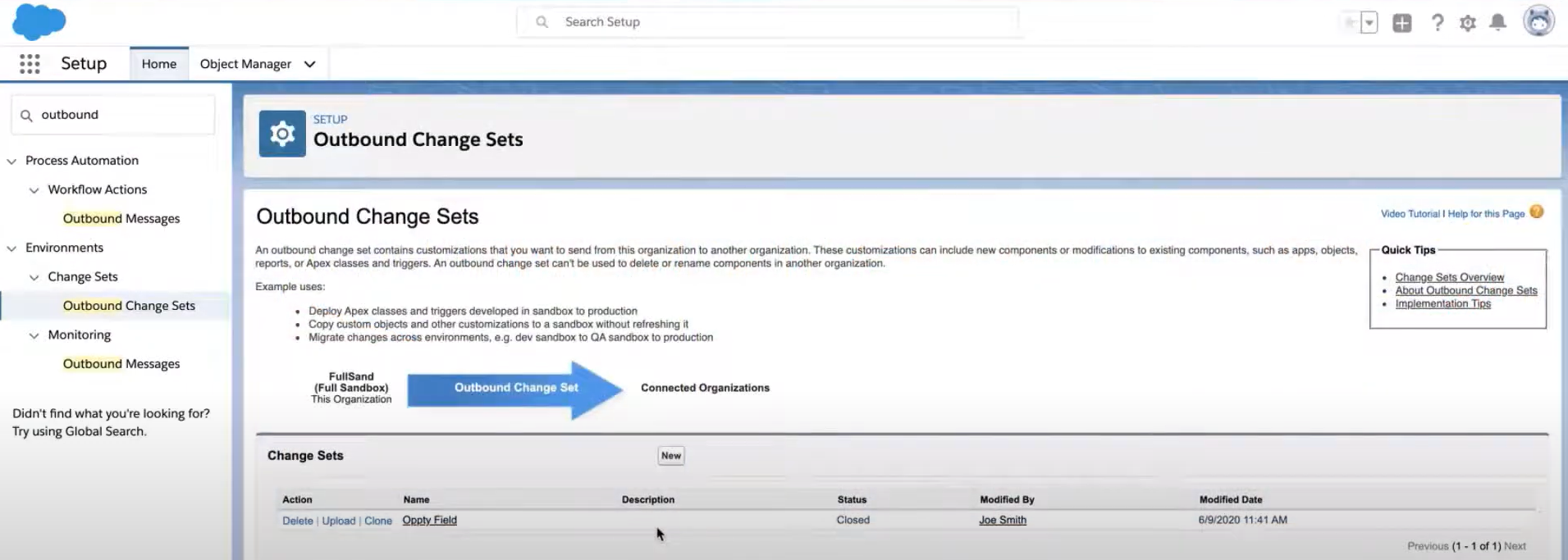Click the Salesforce cloud logo

tap(39, 21)
